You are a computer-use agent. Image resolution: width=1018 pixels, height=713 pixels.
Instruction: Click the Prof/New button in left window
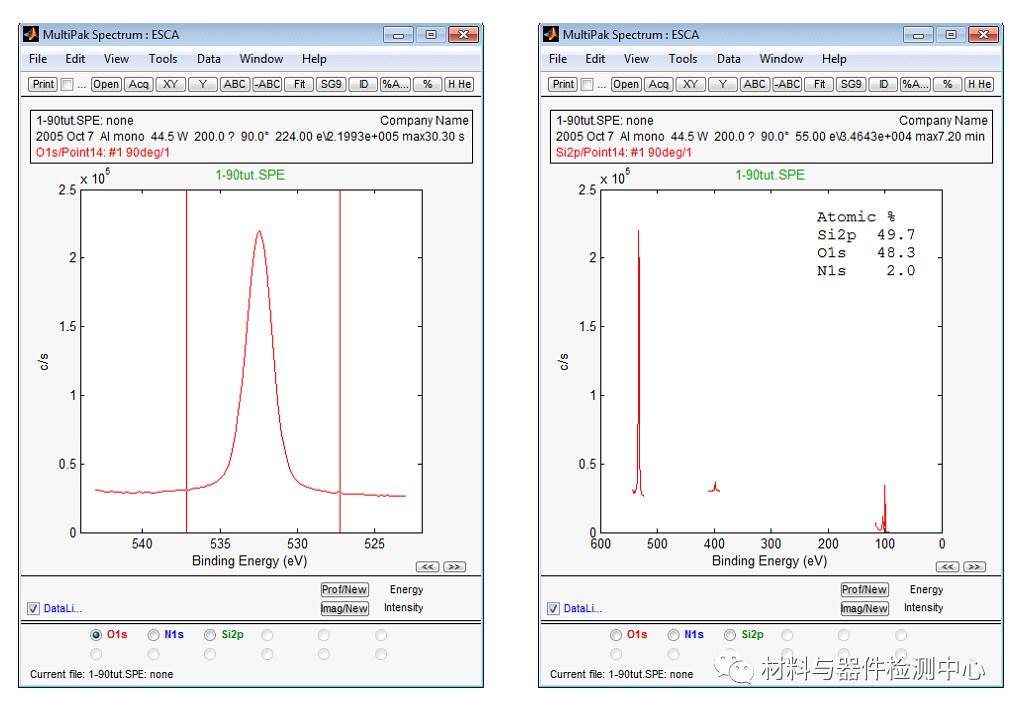tap(345, 590)
